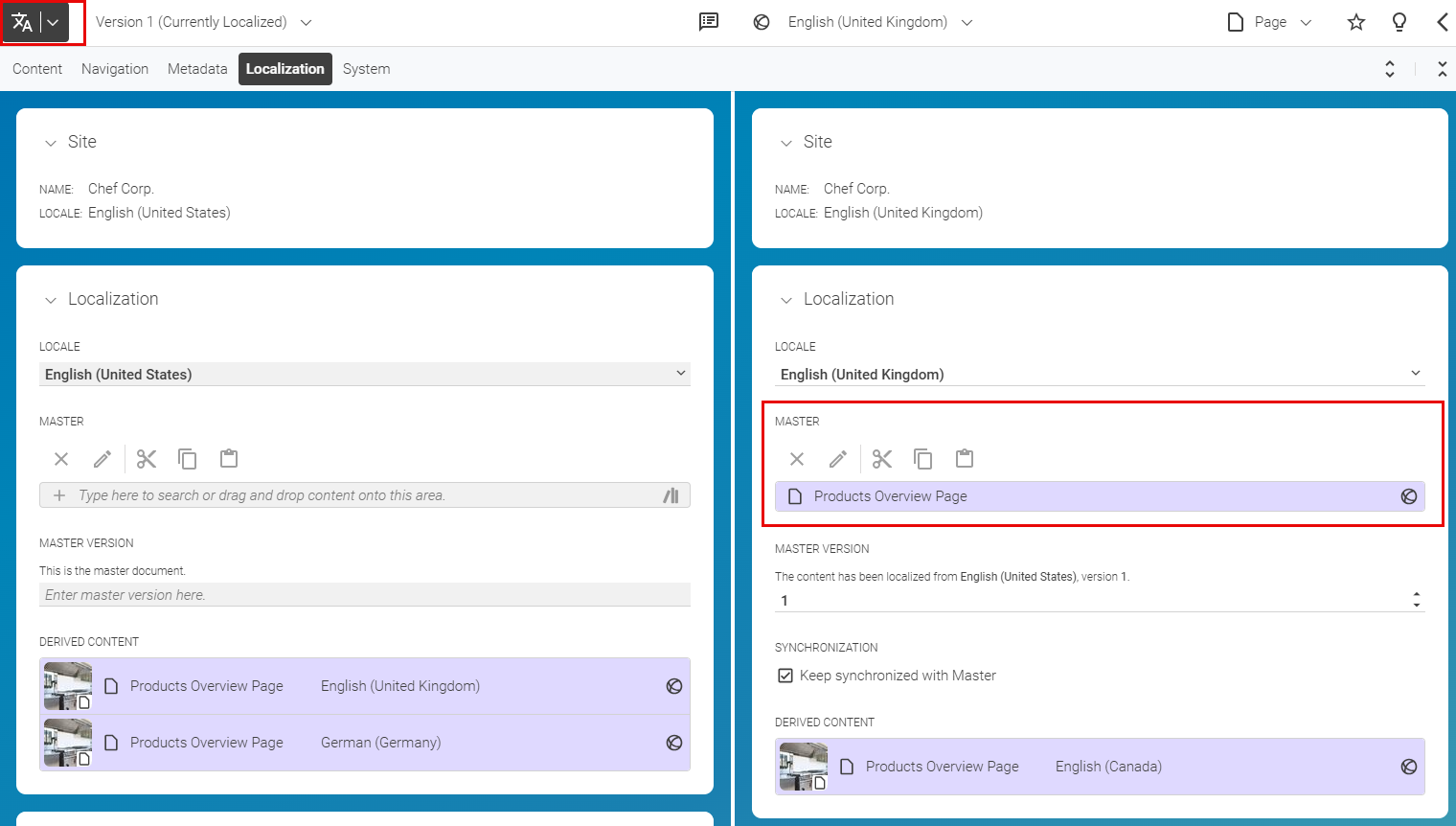This screenshot has height=826, width=1456.
Task: Open the comments icon in top toolbar
Action: [709, 22]
